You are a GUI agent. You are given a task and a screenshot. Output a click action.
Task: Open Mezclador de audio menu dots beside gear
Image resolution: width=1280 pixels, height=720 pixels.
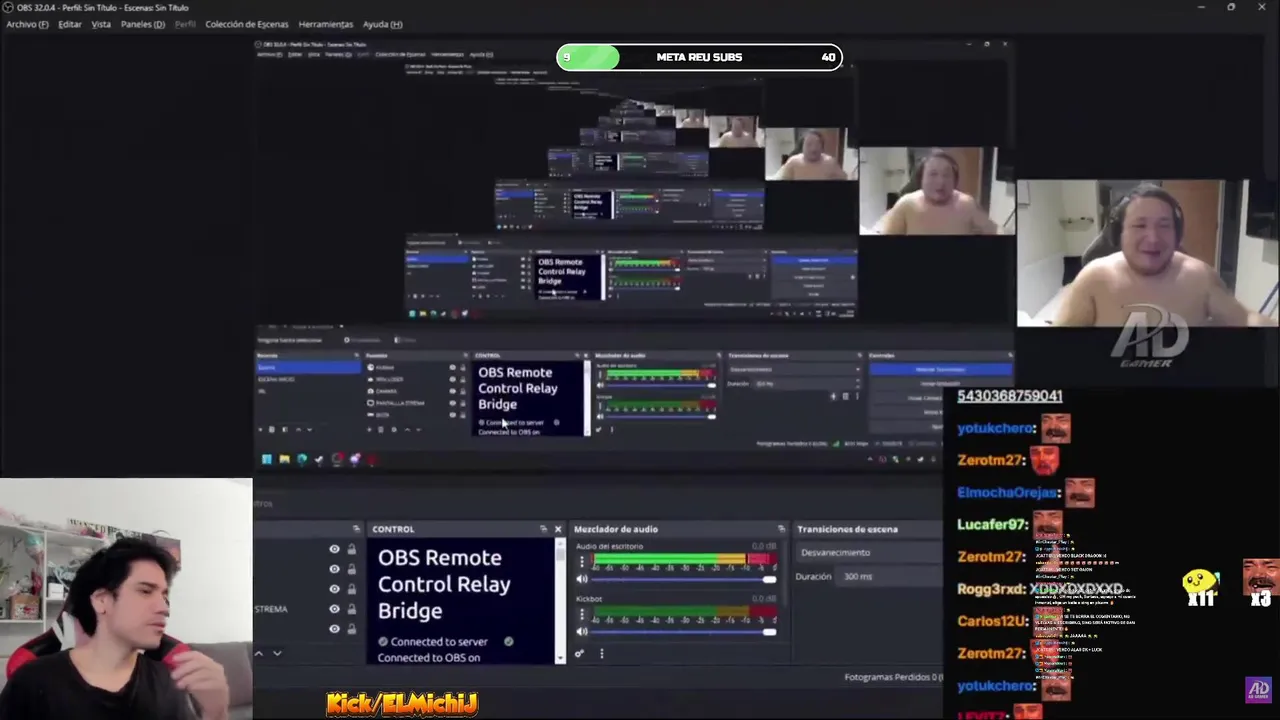(x=601, y=653)
